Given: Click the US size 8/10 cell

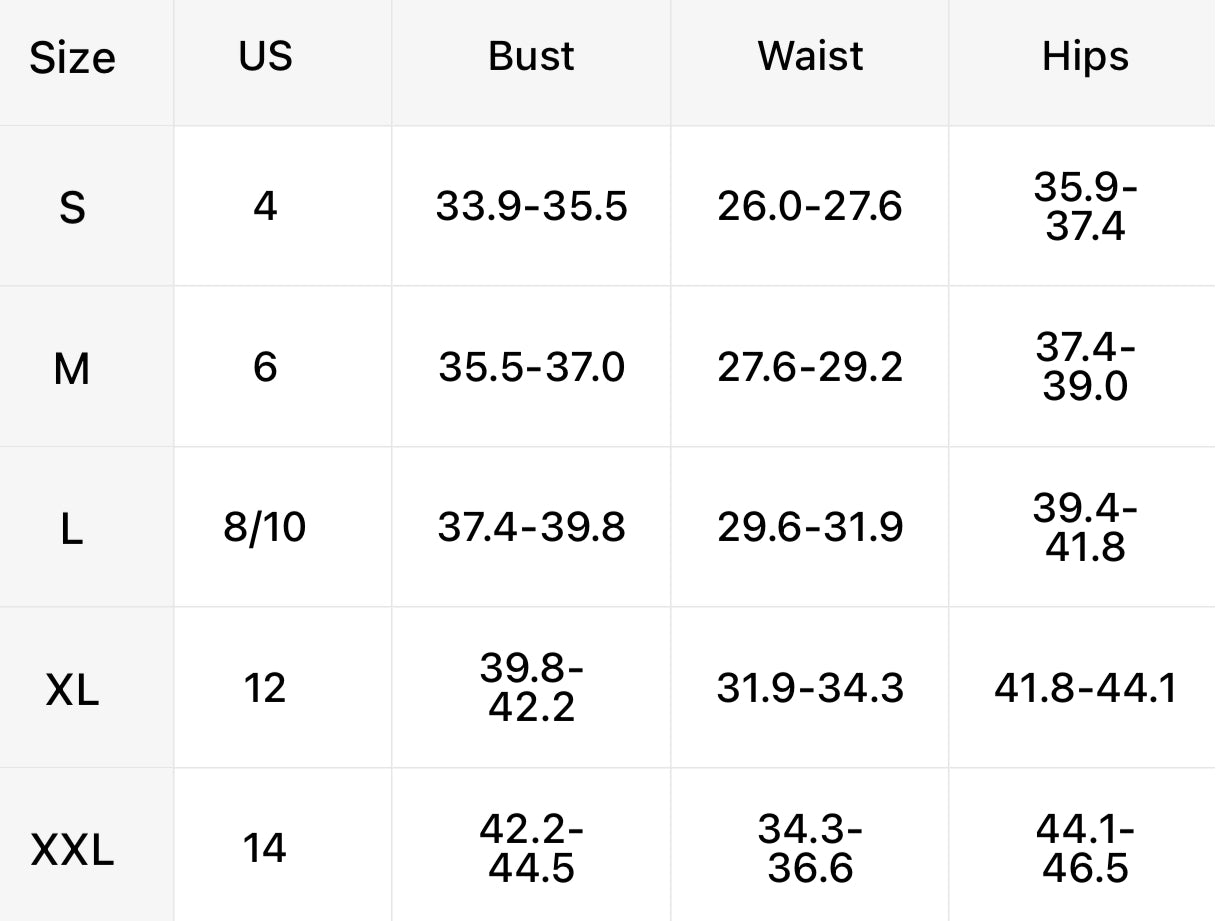Looking at the screenshot, I should point(265,527).
